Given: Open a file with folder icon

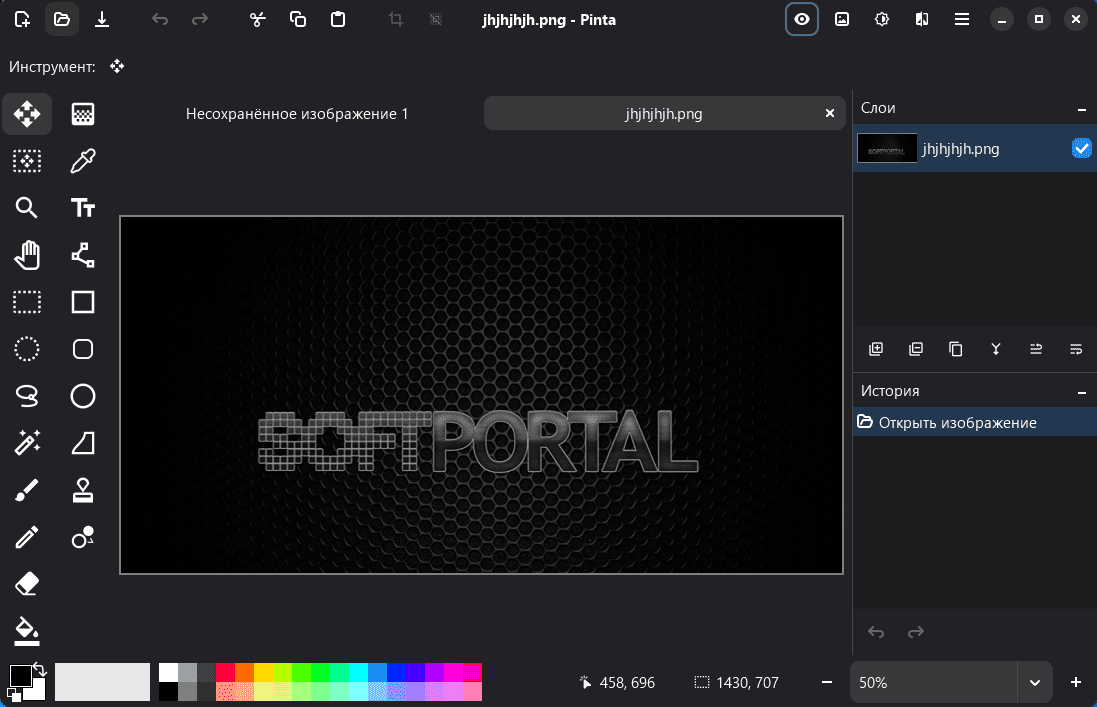Looking at the screenshot, I should click(62, 20).
